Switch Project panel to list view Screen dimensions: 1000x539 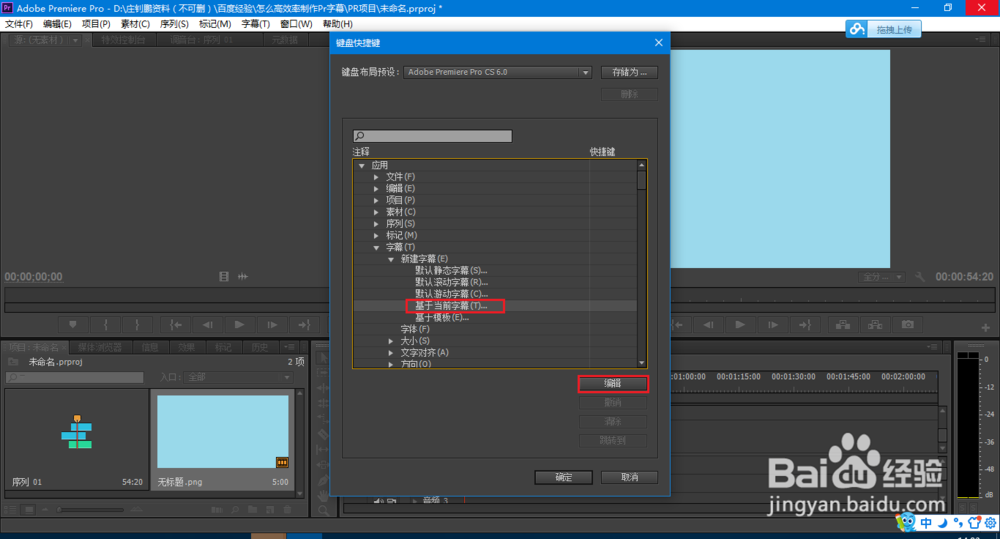(11, 510)
